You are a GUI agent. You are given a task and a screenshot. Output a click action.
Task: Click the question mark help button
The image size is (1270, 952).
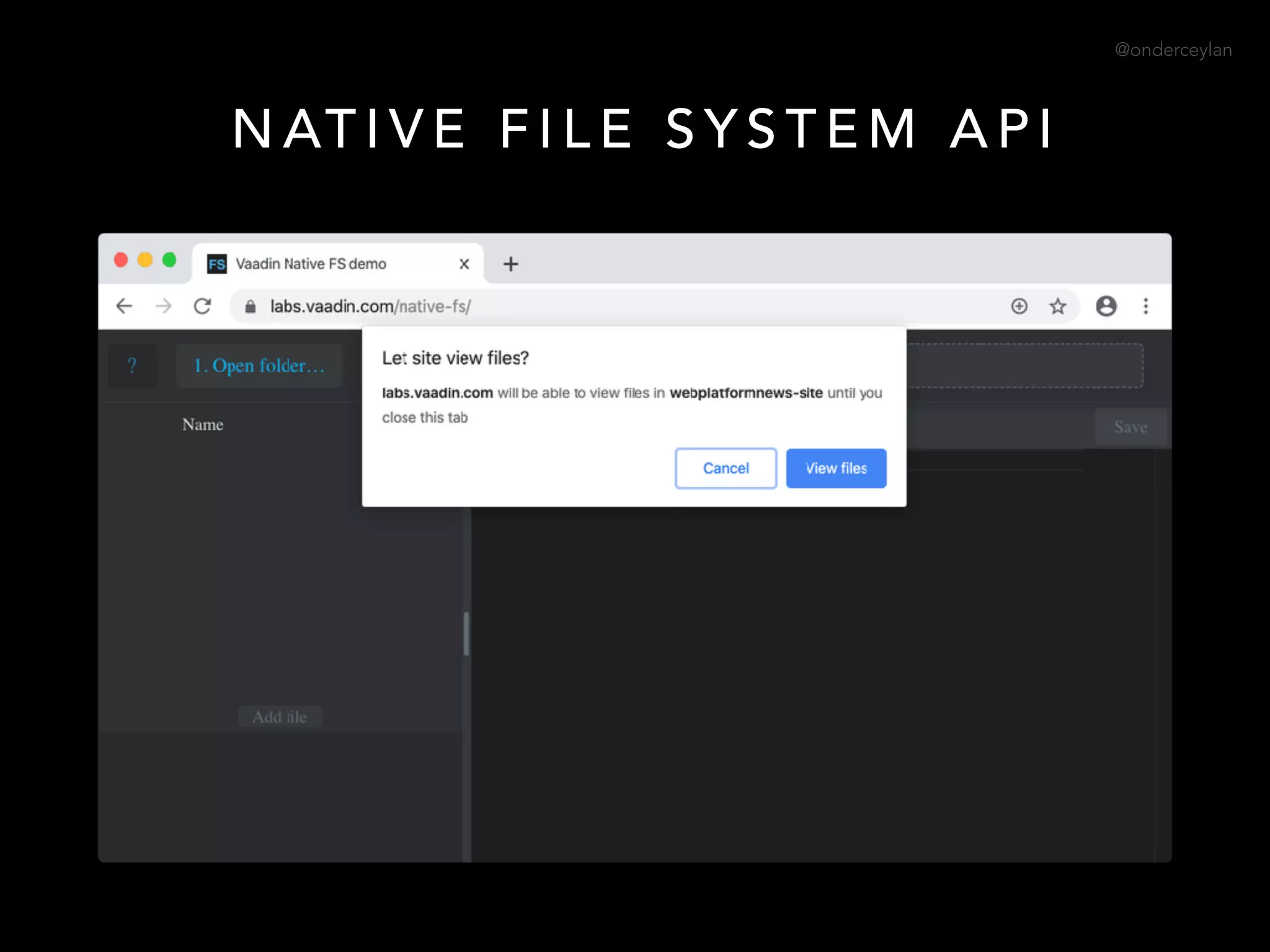coord(132,366)
